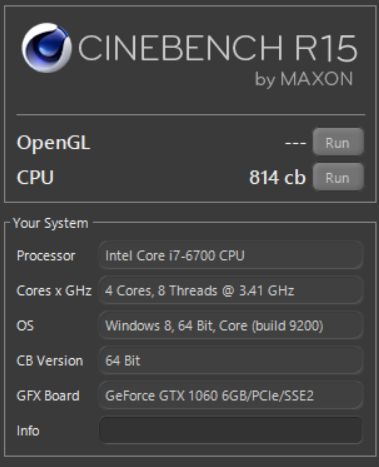Click the empty Info text field
379x467 pixels.
[231, 430]
